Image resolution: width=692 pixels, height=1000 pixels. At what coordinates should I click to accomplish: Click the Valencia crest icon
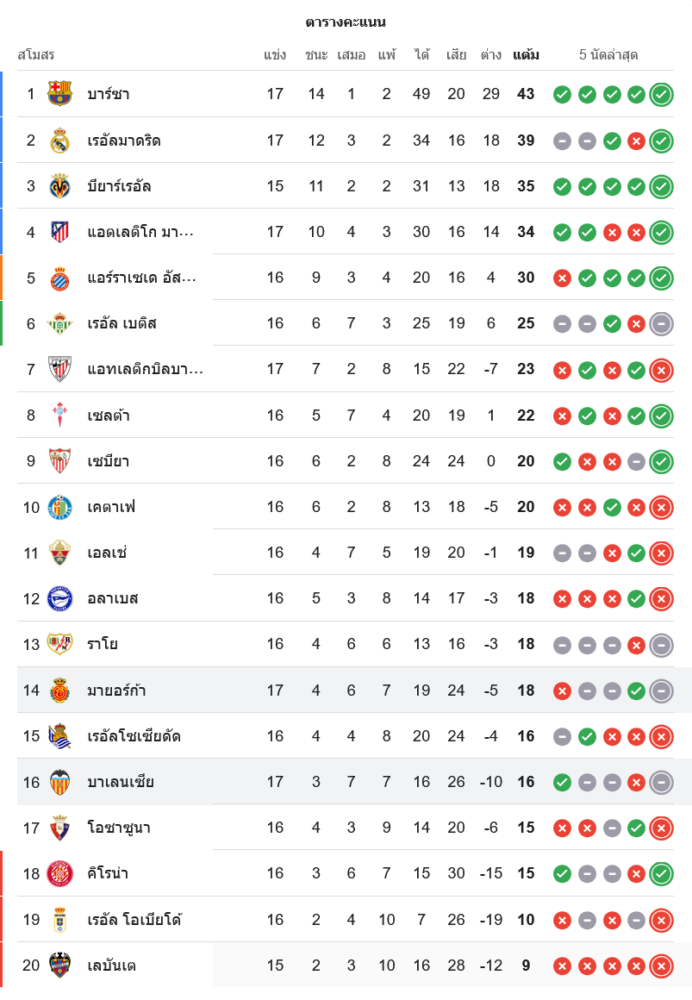[x=60, y=782]
